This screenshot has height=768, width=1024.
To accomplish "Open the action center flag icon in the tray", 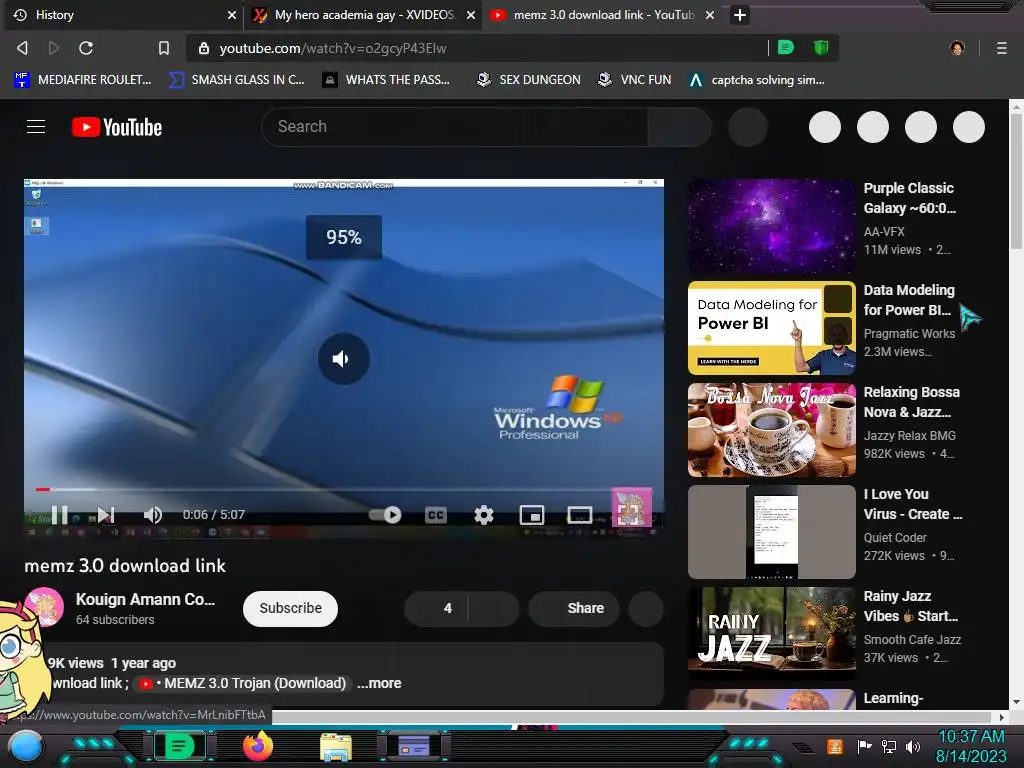I will tap(865, 746).
